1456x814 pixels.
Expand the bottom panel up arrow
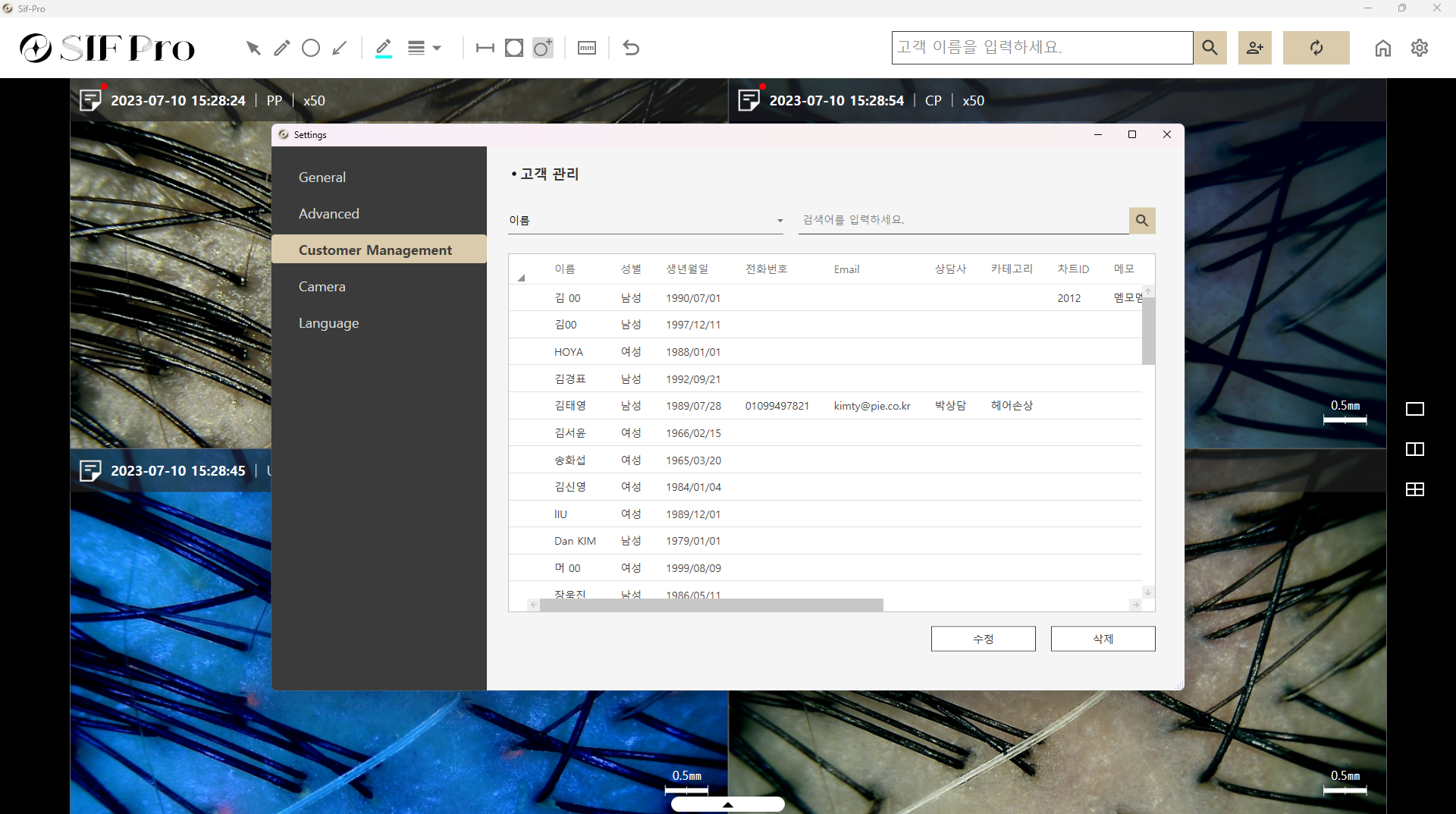(727, 804)
